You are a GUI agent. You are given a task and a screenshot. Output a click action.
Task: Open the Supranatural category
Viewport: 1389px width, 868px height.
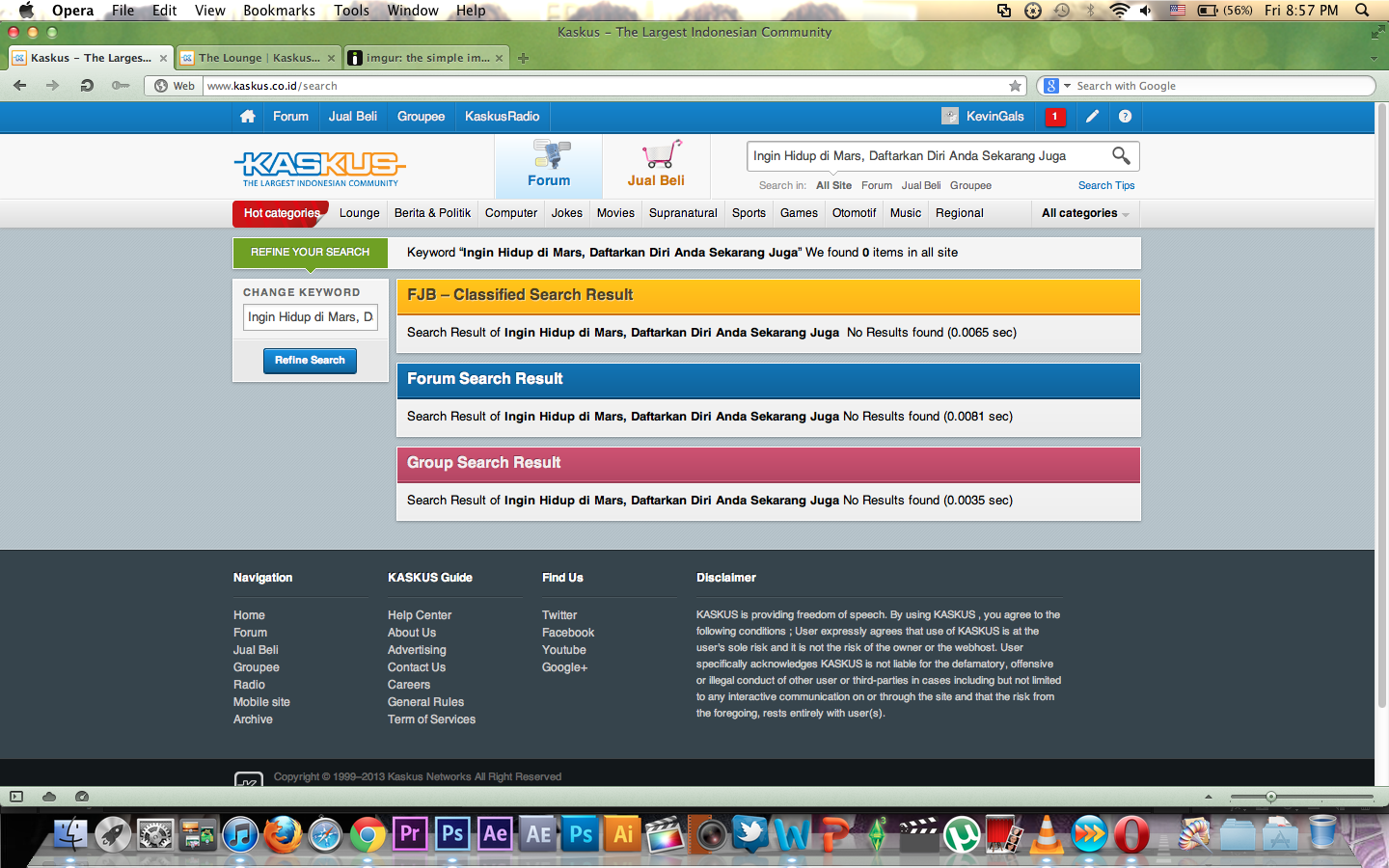coord(683,213)
